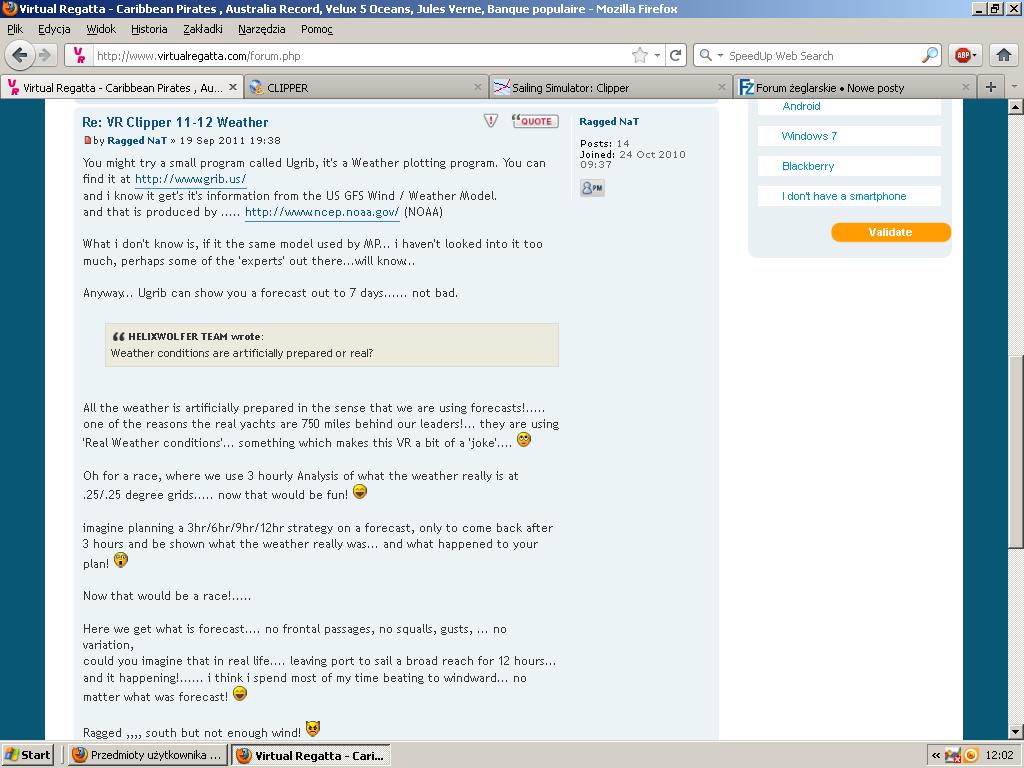
Task: Click the search magnifier icon
Action: pos(929,56)
